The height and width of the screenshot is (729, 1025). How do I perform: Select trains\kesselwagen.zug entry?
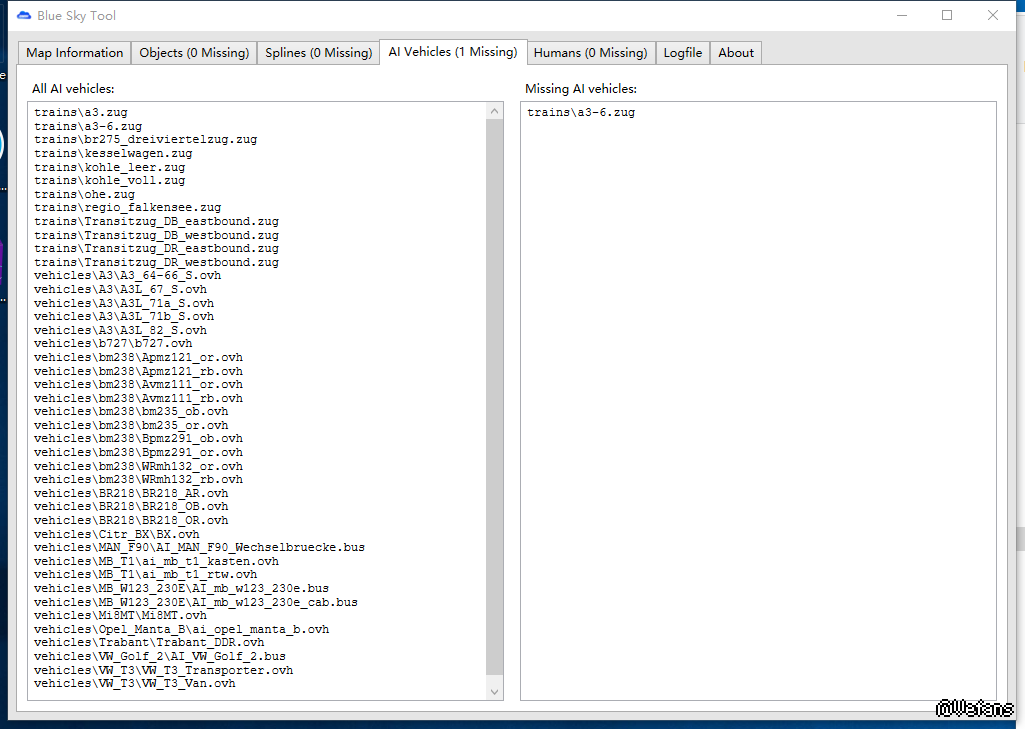pos(113,154)
